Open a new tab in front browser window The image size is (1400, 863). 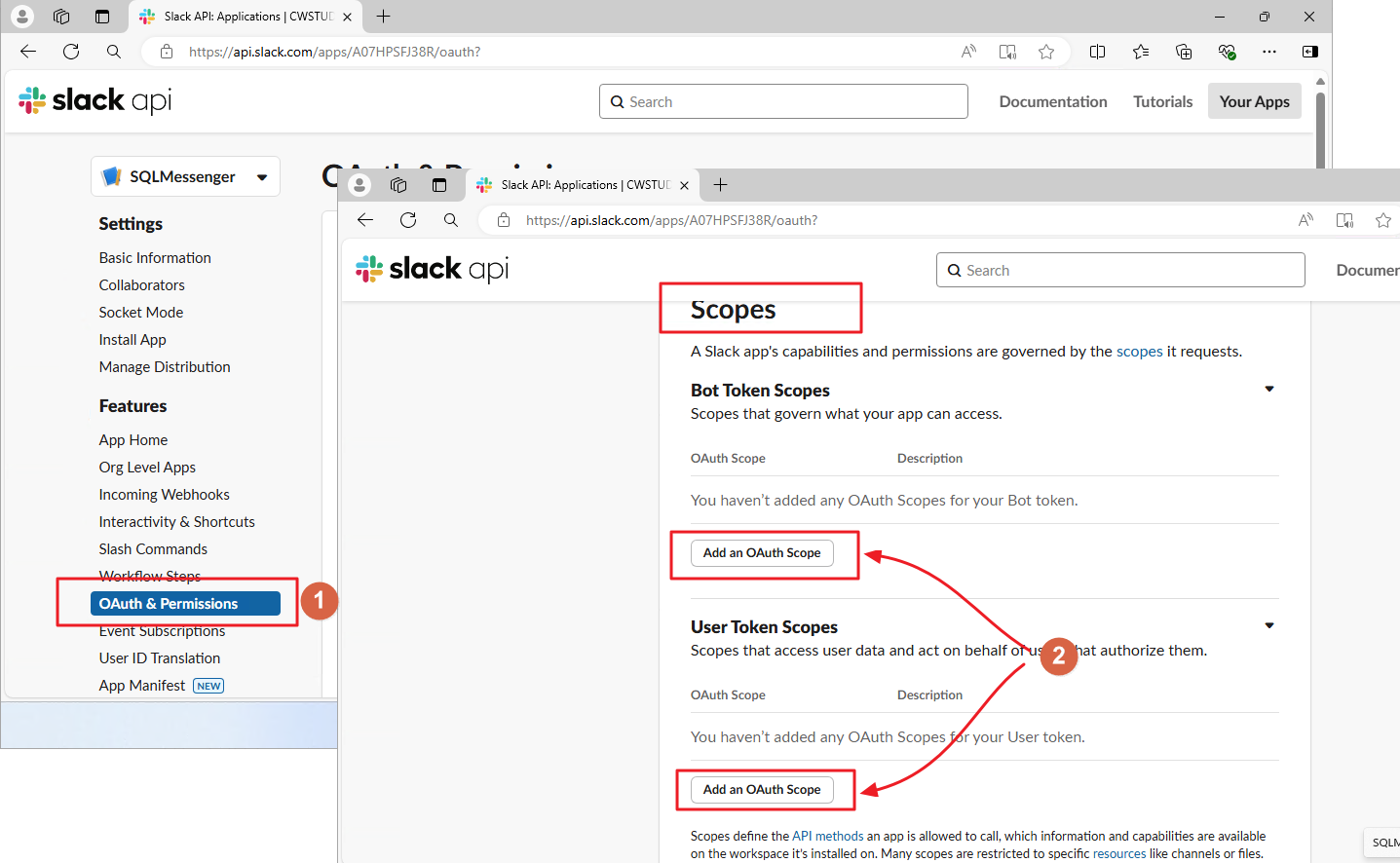click(721, 185)
